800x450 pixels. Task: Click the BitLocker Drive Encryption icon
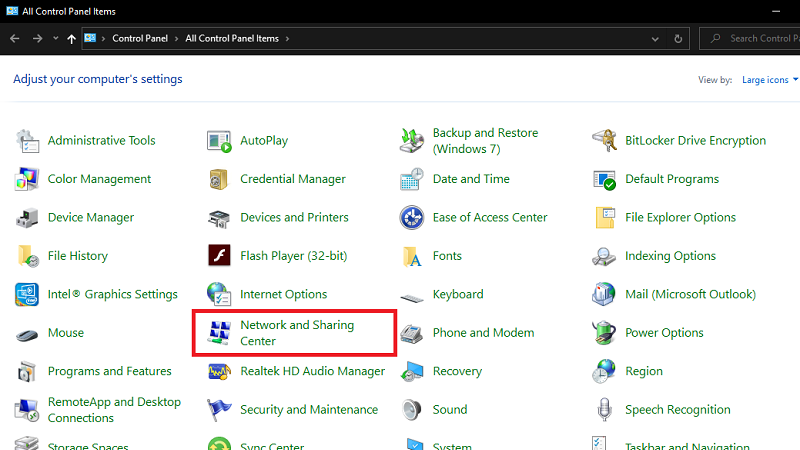pyautogui.click(x=605, y=141)
